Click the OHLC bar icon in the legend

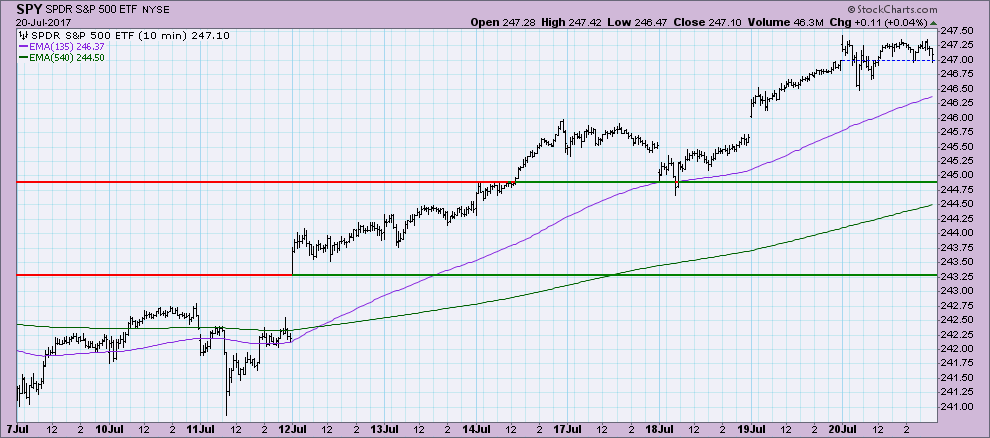24,35
